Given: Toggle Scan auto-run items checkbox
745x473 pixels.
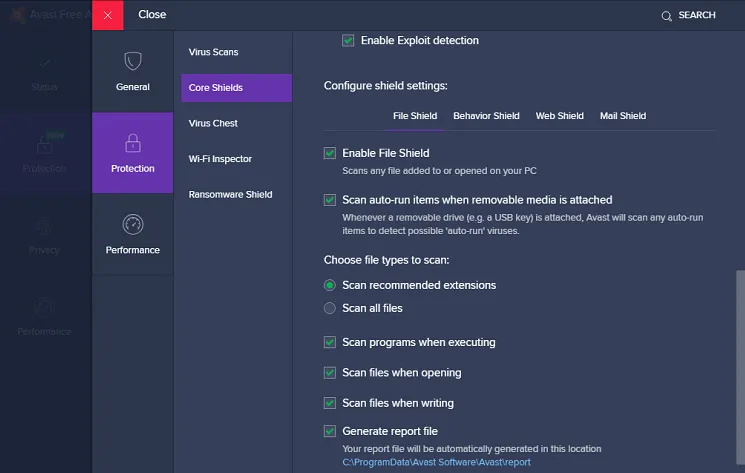Looking at the screenshot, I should pos(330,200).
